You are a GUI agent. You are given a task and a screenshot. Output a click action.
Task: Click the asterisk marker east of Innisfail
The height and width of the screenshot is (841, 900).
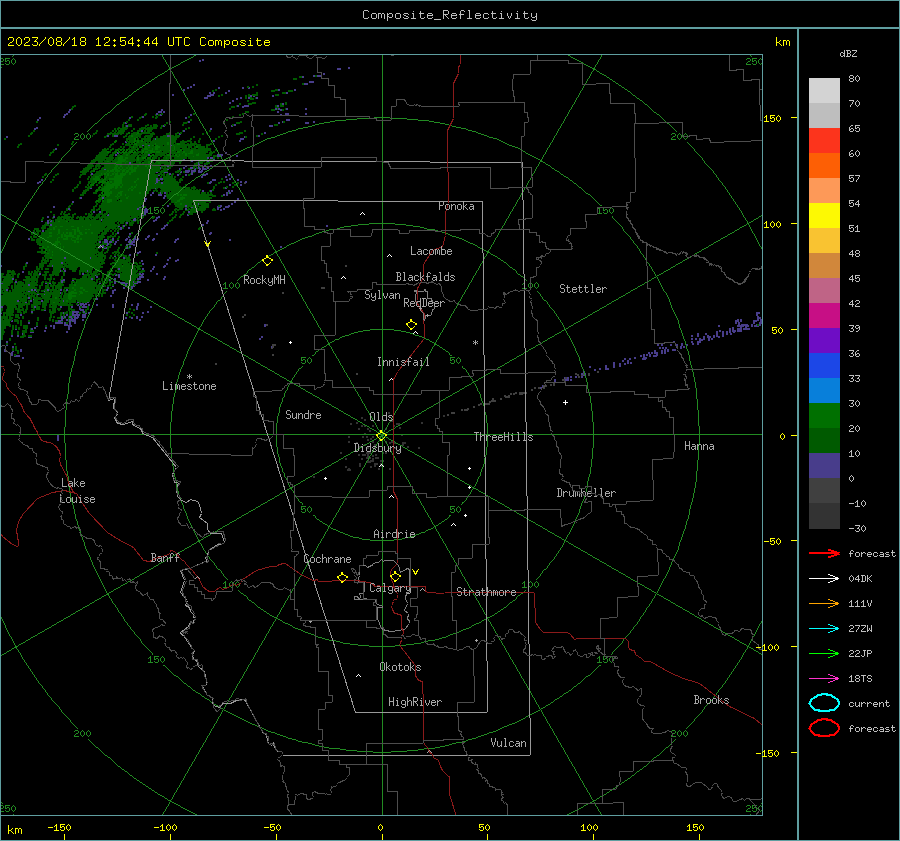(x=475, y=343)
